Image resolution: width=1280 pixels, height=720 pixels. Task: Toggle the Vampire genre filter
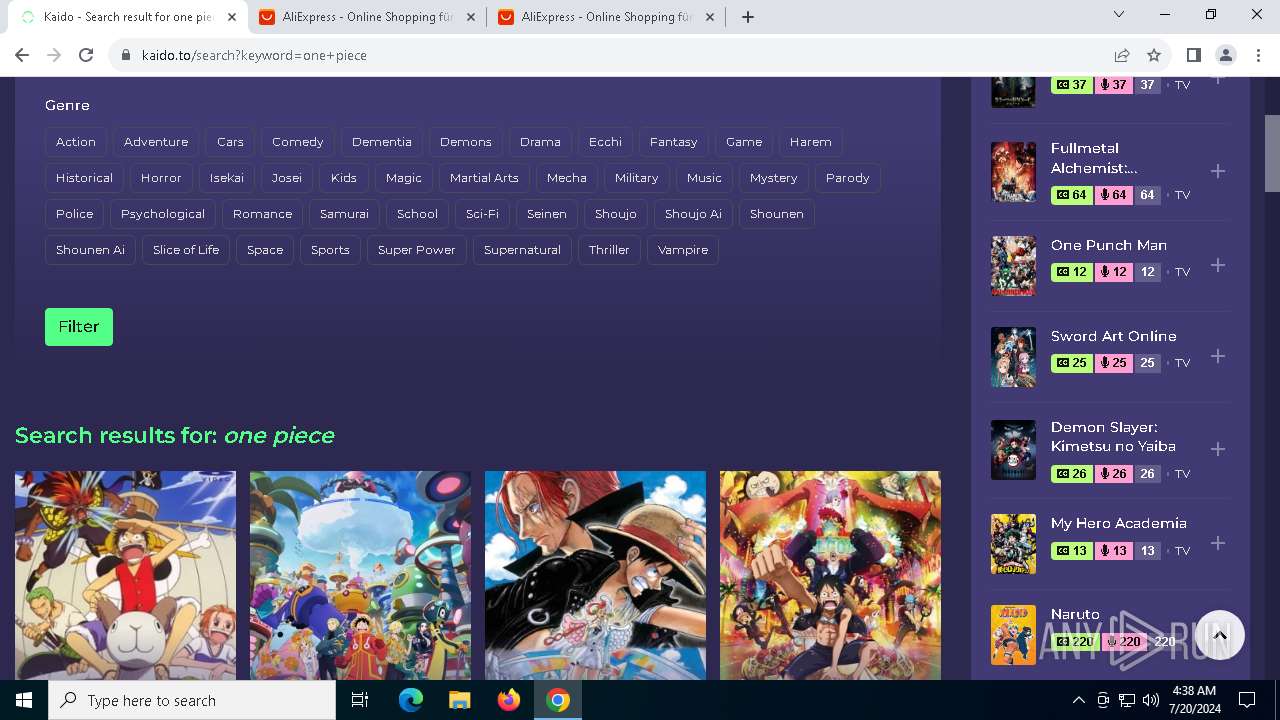683,250
